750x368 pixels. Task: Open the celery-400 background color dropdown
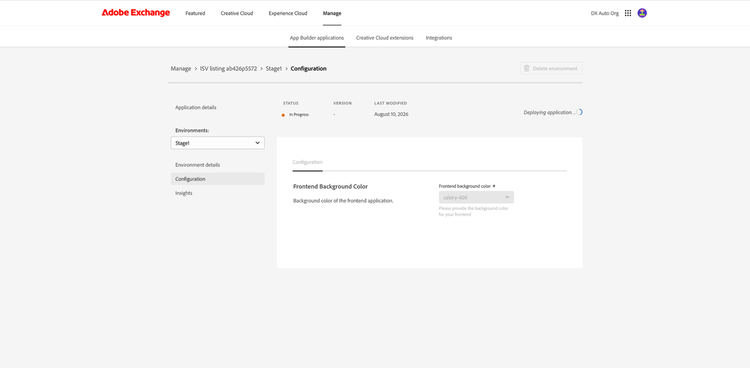pyautogui.click(x=476, y=197)
